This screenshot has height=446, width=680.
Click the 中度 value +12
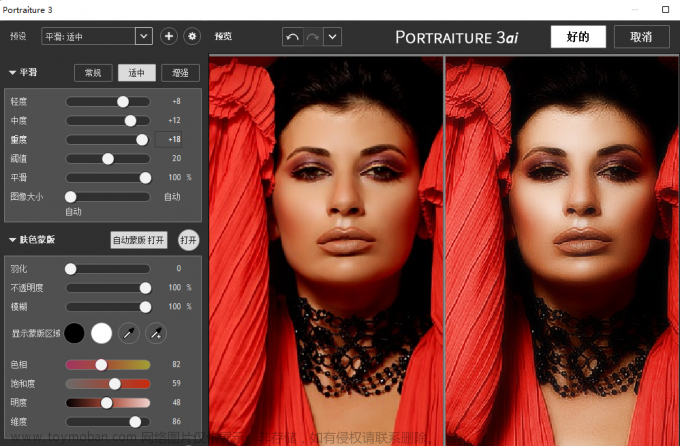click(174, 120)
